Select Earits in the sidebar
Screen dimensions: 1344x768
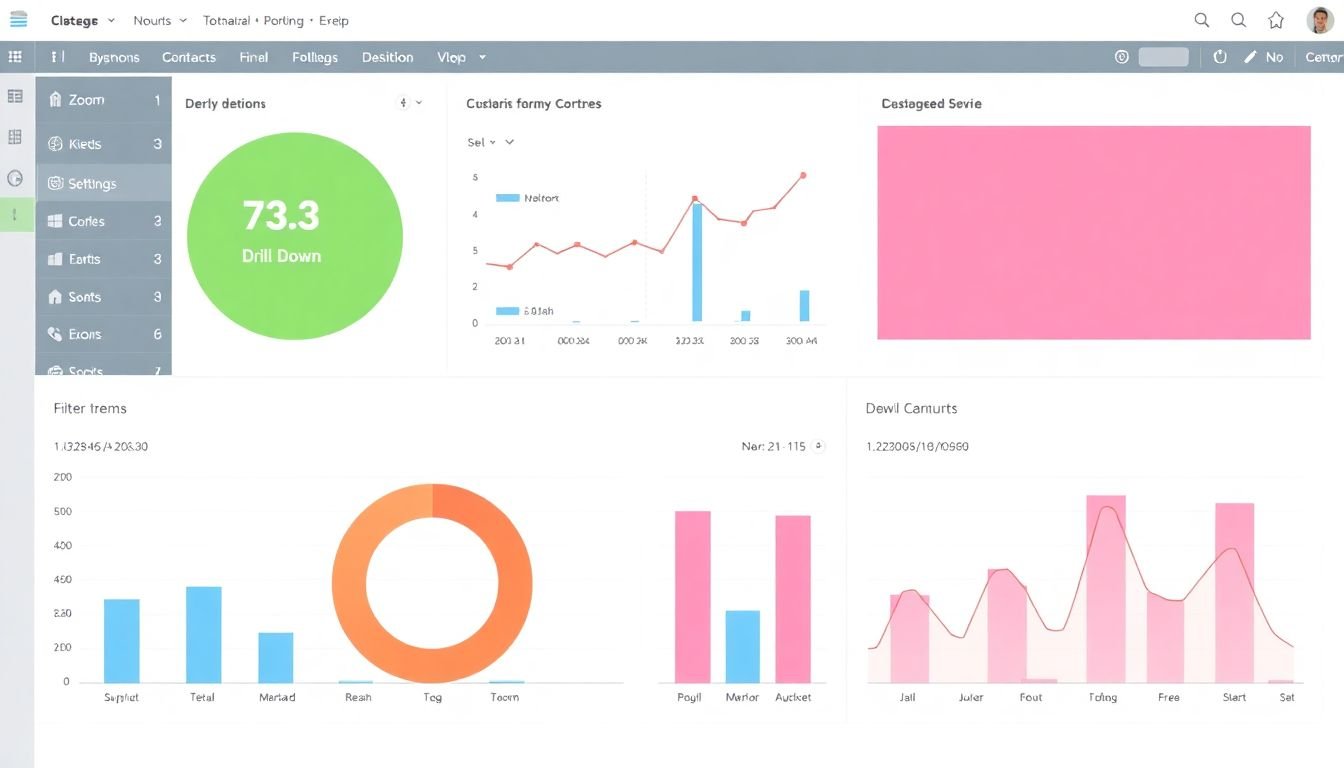pyautogui.click(x=103, y=259)
